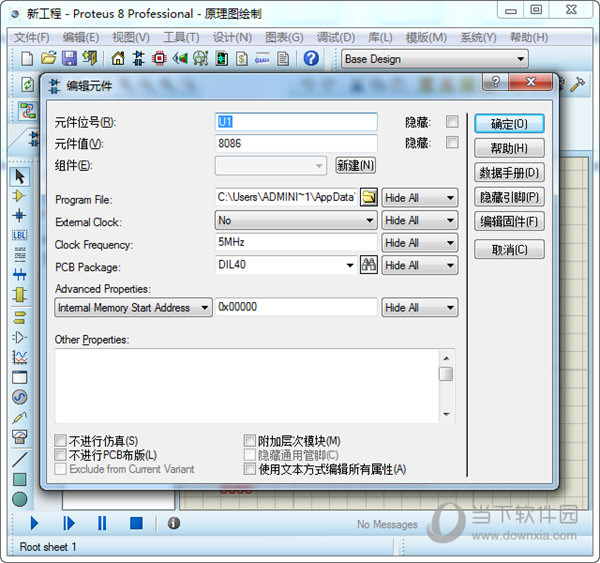Start simulation with the play button
The height and width of the screenshot is (563, 600).
(34, 523)
